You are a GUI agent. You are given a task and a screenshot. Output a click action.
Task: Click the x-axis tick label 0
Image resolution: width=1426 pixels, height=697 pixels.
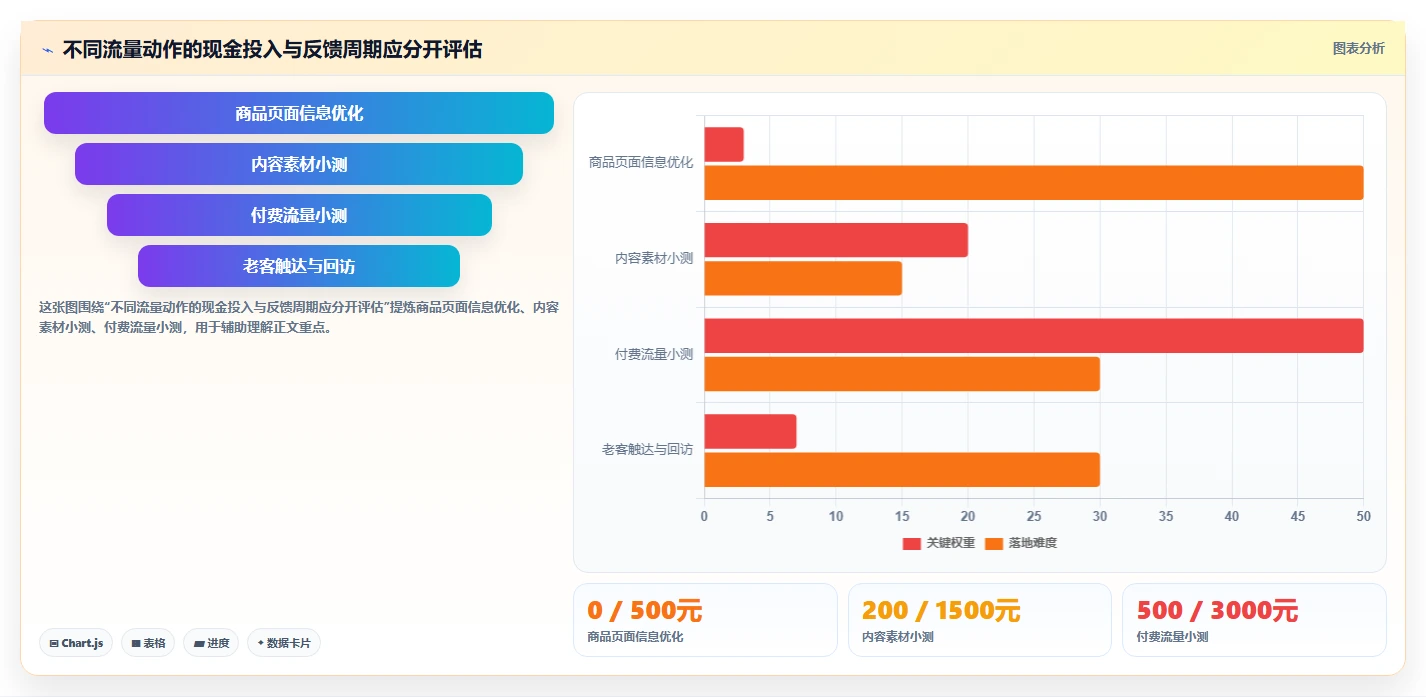pos(704,516)
